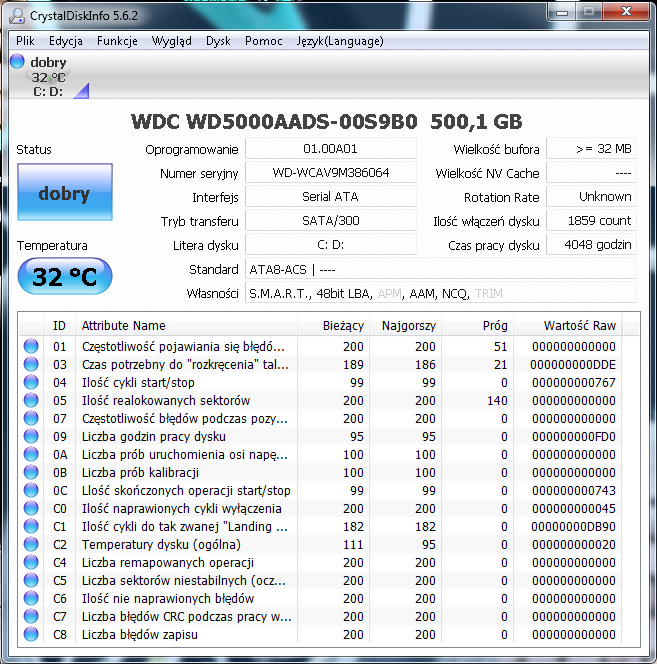Screen dimensions: 657x664
Task: Select row 'Liczba remapowanych operacji'
Action: click(321, 562)
